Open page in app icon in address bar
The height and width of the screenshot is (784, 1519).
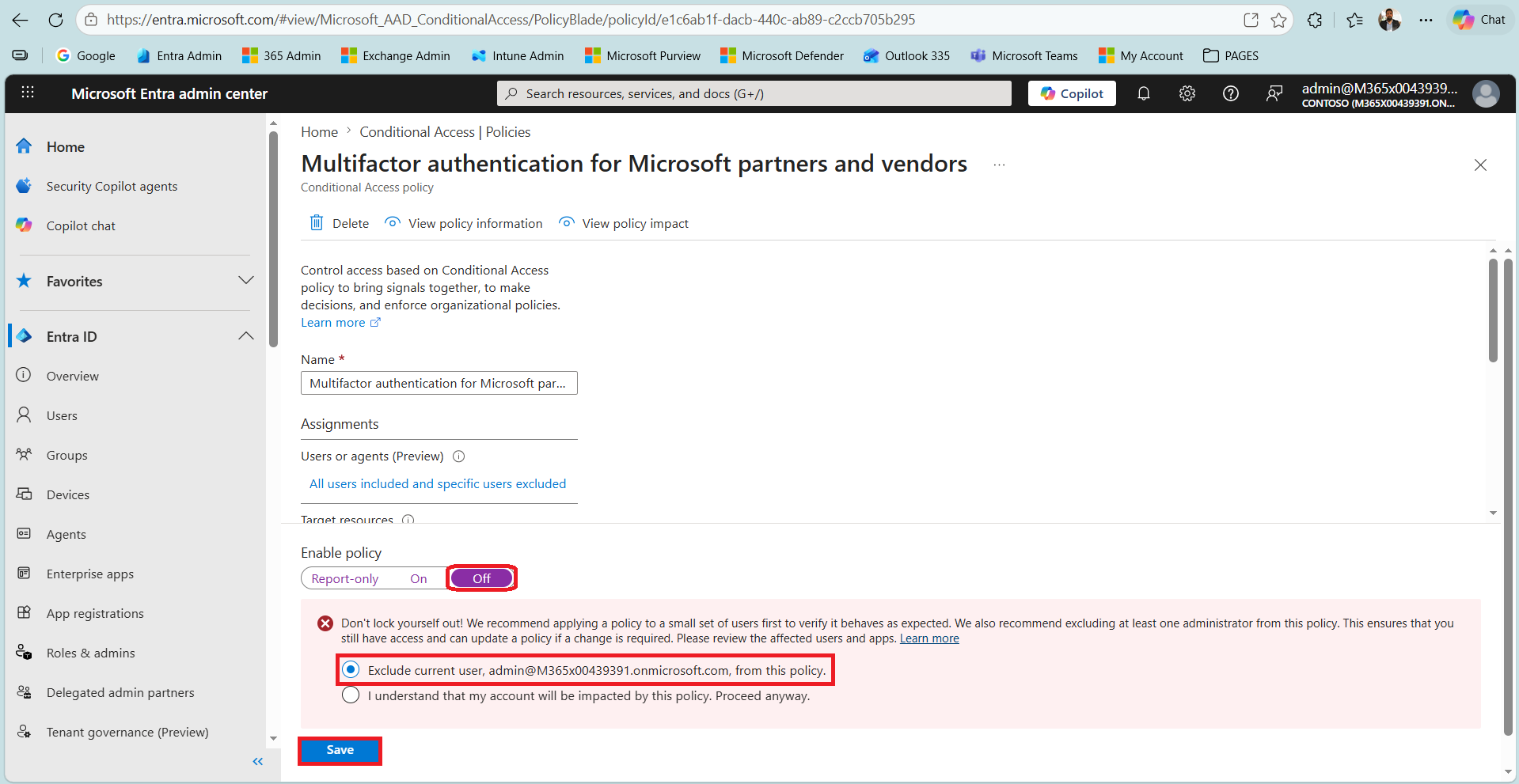click(1251, 20)
